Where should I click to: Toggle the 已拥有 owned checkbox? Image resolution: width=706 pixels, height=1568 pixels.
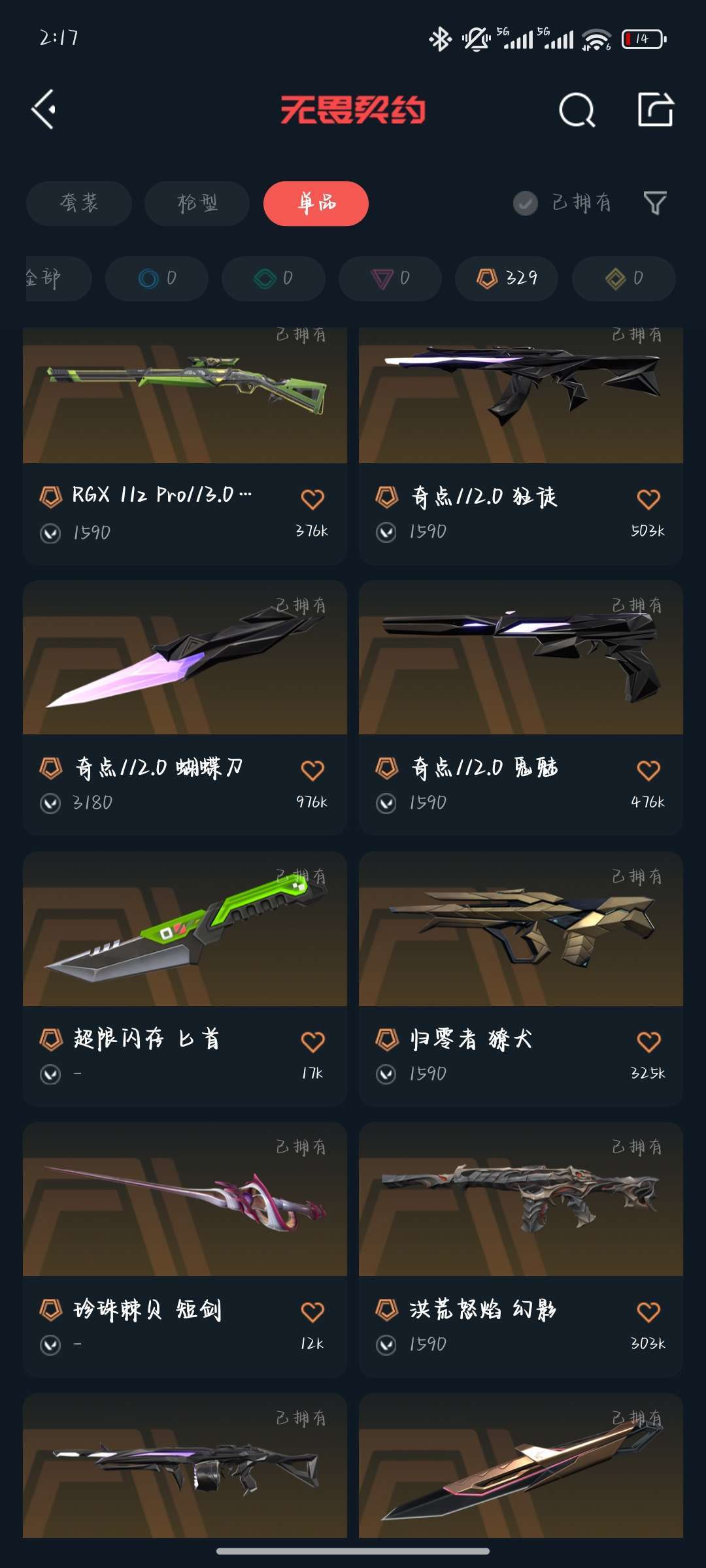(526, 203)
